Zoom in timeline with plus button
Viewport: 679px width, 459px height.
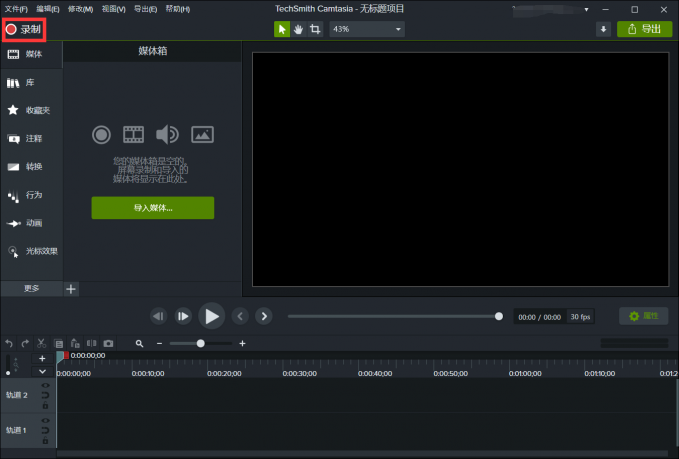coord(242,343)
